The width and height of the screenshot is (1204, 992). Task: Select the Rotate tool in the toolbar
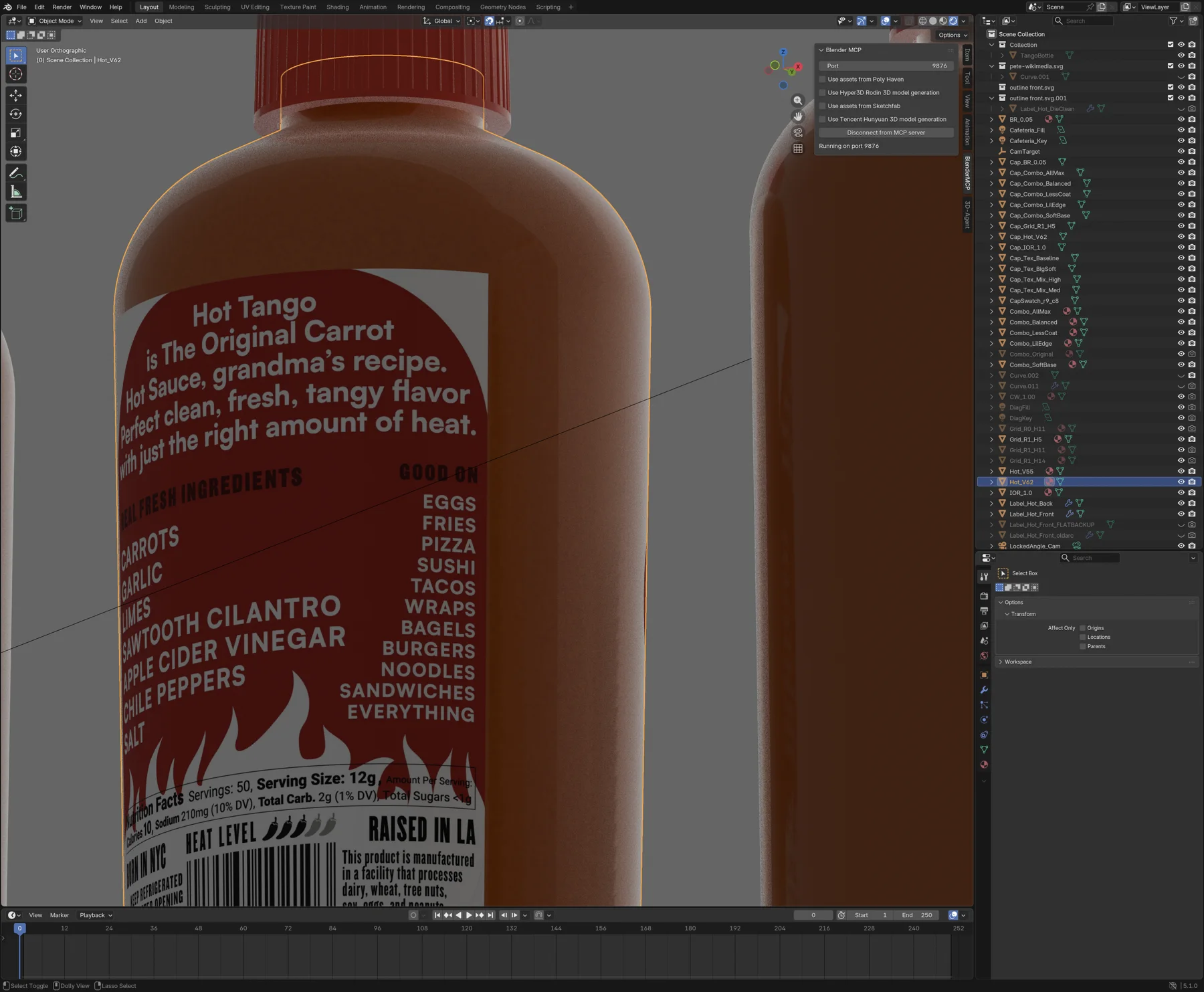[16, 114]
